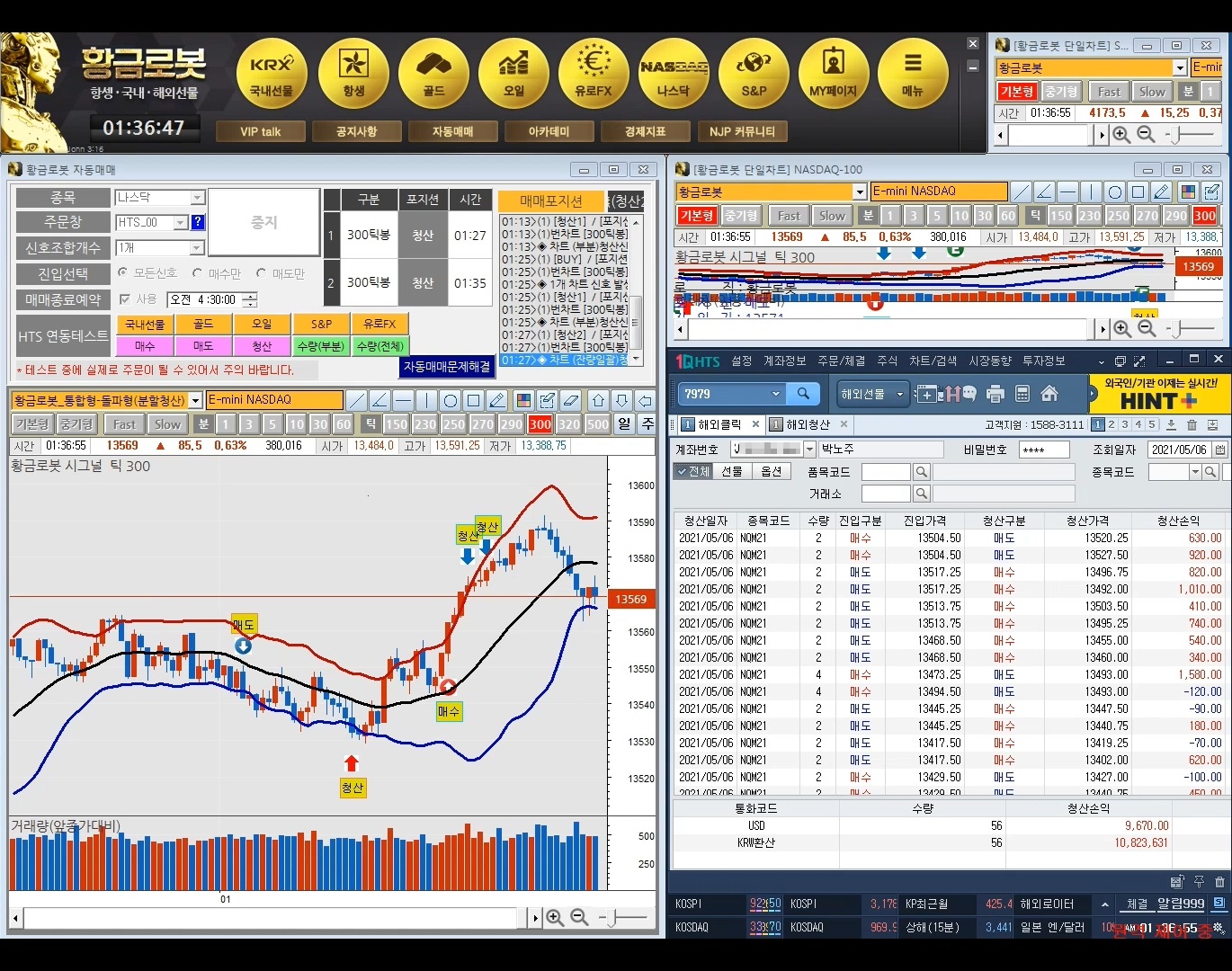
Task: Click the 공지사항 button
Action: (356, 131)
